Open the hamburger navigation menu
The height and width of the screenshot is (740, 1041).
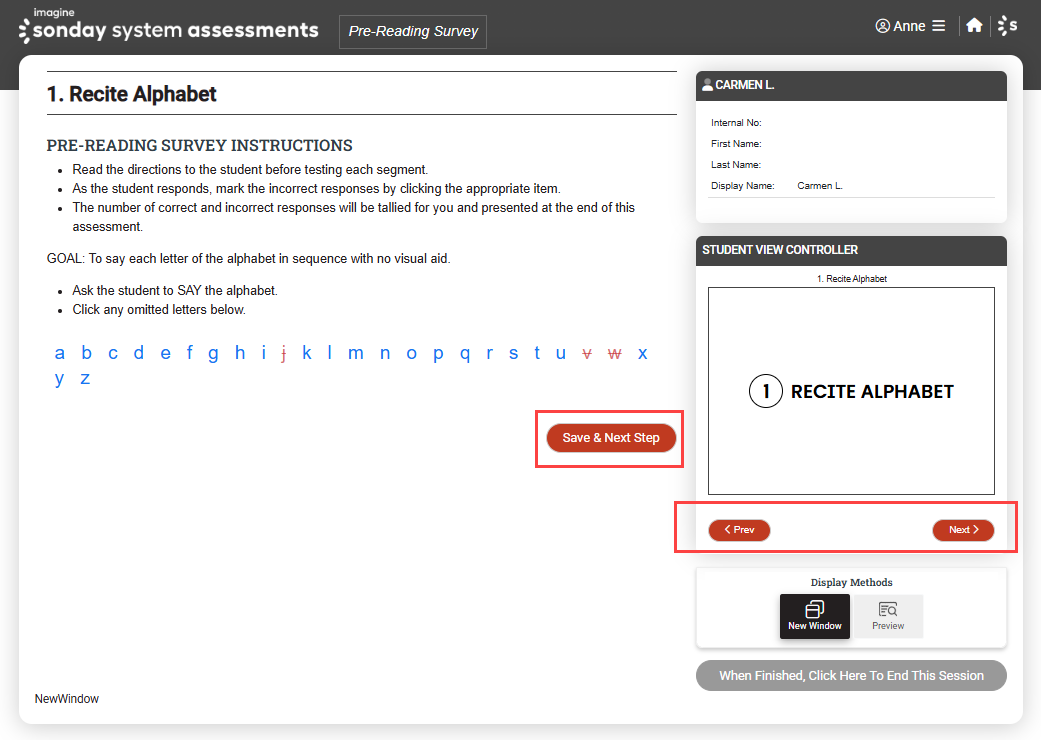pyautogui.click(x=937, y=26)
